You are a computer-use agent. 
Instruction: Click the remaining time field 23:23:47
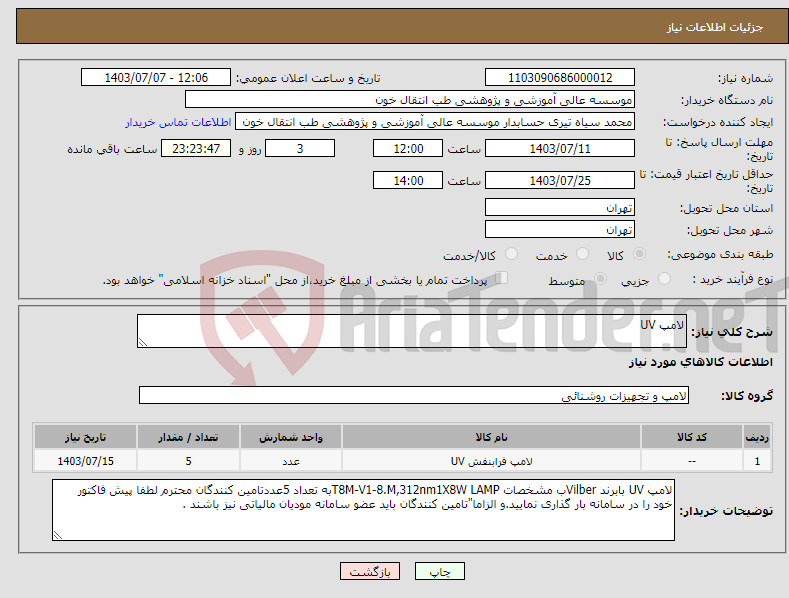(x=196, y=148)
